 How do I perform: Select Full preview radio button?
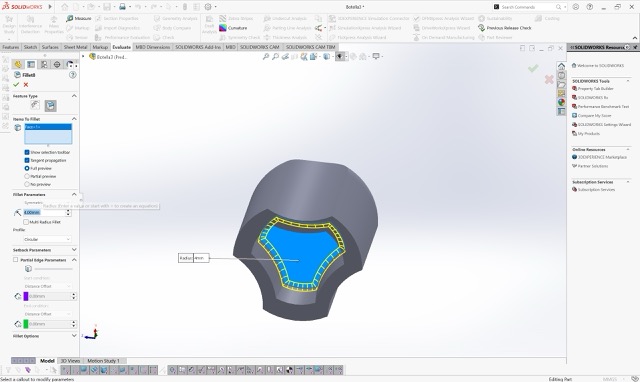pos(27,168)
